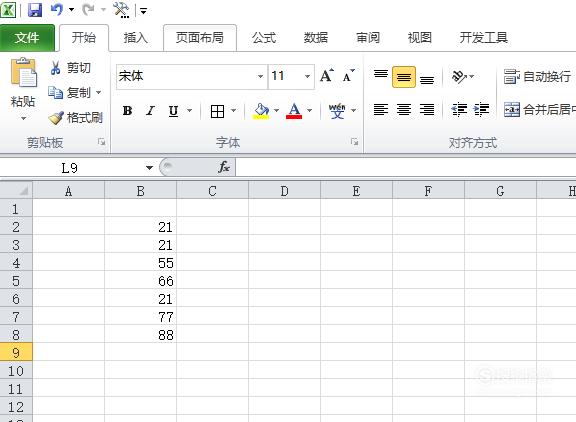Select the cell containing 55
This screenshot has width=576, height=422.
pyautogui.click(x=140, y=263)
